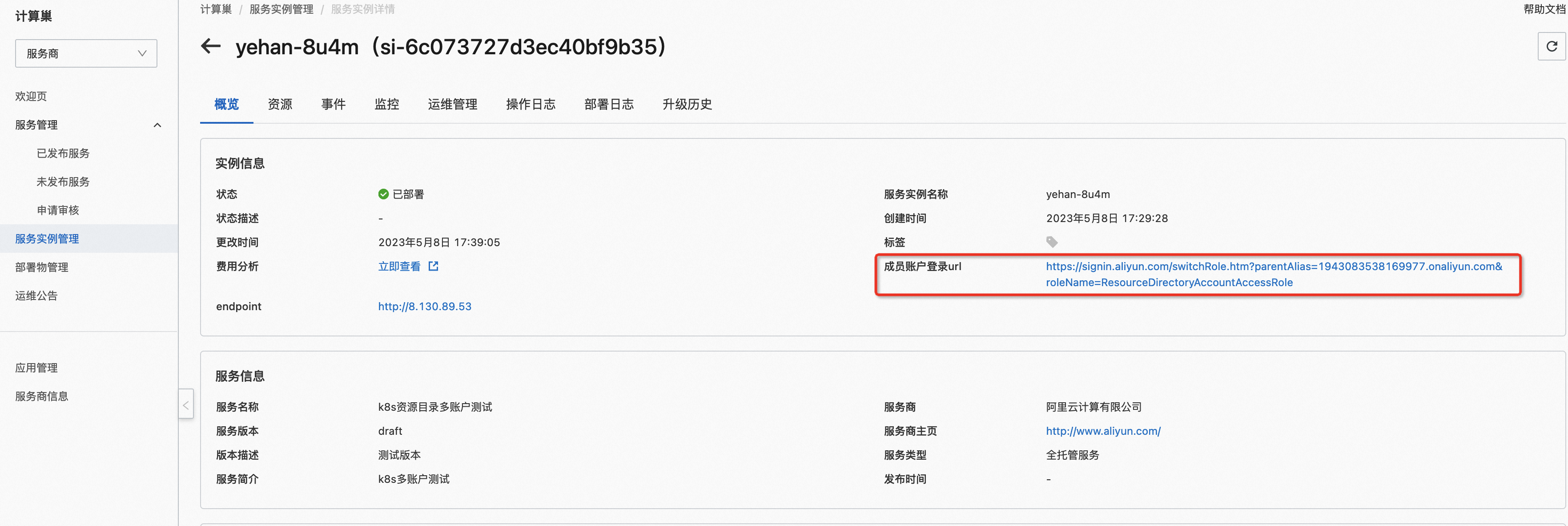Viewport: 1568px width, 526px height.
Task: Switch to the 监控 tab
Action: 387,104
